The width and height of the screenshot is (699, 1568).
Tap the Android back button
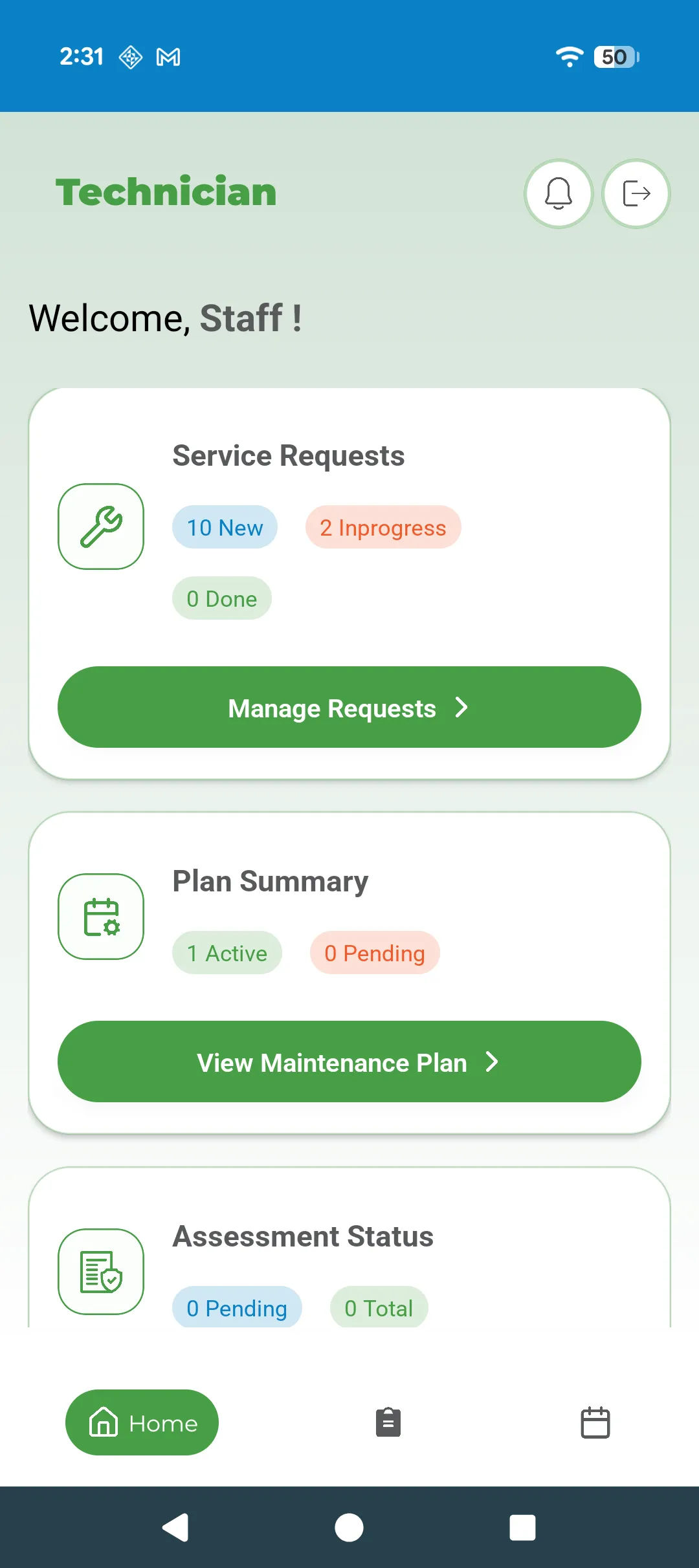click(x=175, y=1527)
